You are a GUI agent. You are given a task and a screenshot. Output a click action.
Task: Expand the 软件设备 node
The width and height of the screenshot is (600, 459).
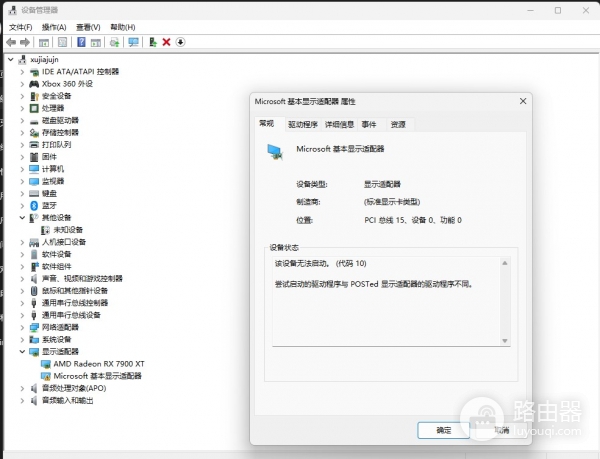22,254
